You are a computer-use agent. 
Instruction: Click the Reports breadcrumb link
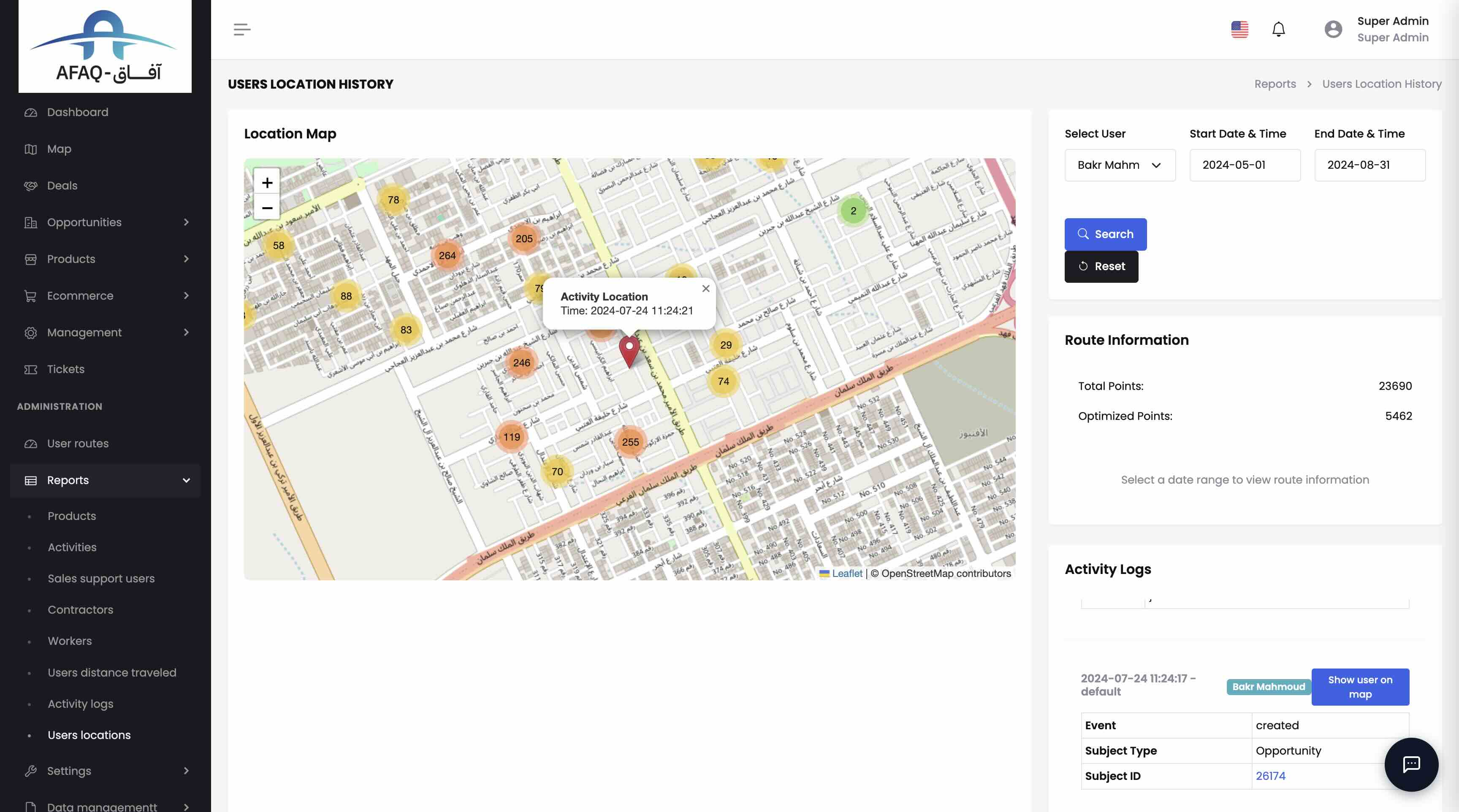[x=1275, y=84]
